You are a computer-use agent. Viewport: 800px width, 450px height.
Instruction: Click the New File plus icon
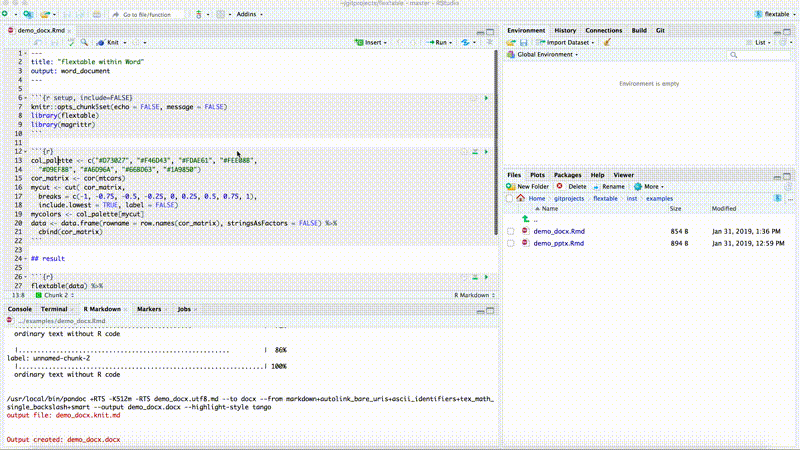pos(5,14)
